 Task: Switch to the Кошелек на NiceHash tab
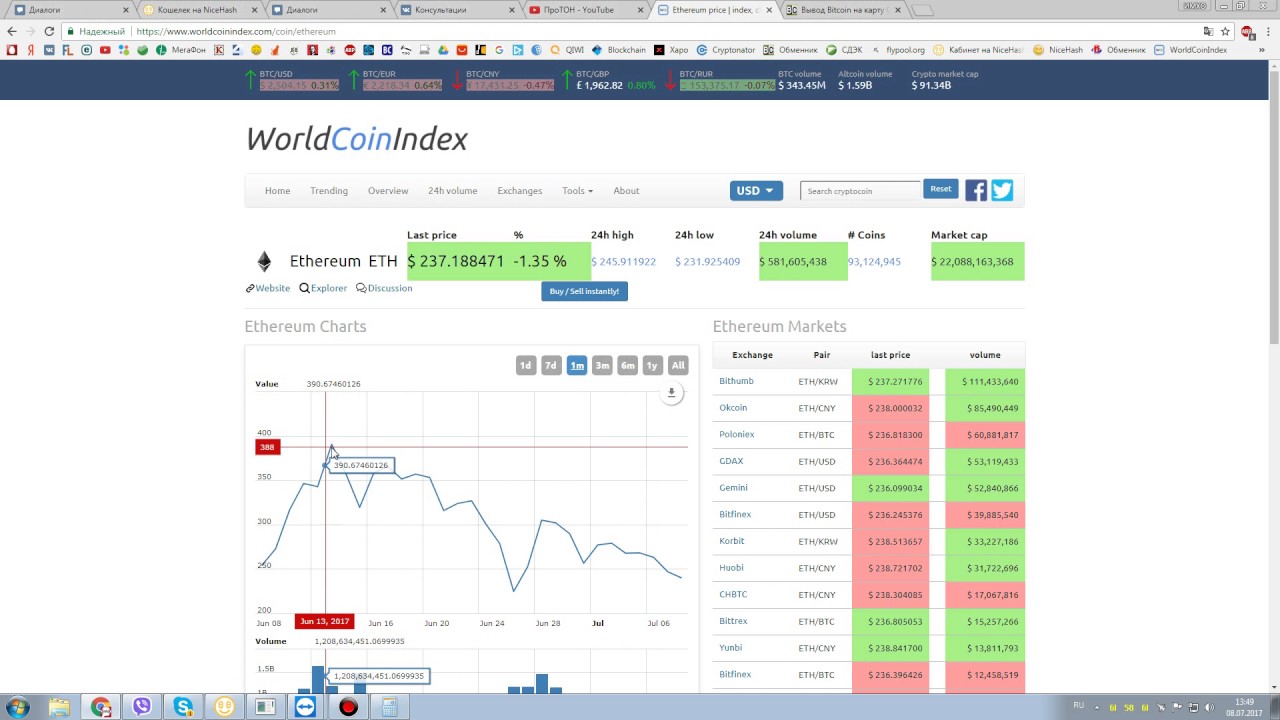[197, 10]
